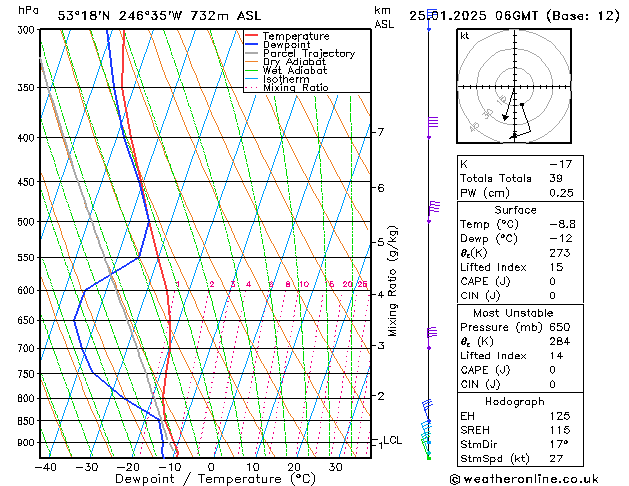Click the 850 hPa pressure label
Viewport: 629px width, 486px height.
[28, 421]
